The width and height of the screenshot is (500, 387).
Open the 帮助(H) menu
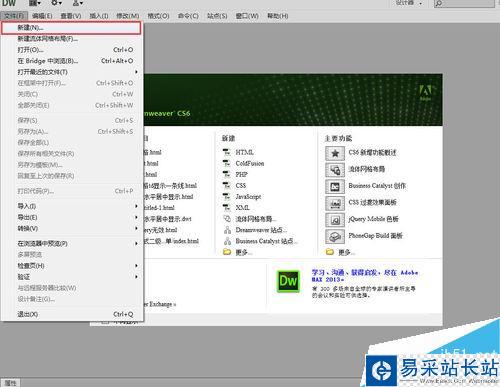coord(278,16)
